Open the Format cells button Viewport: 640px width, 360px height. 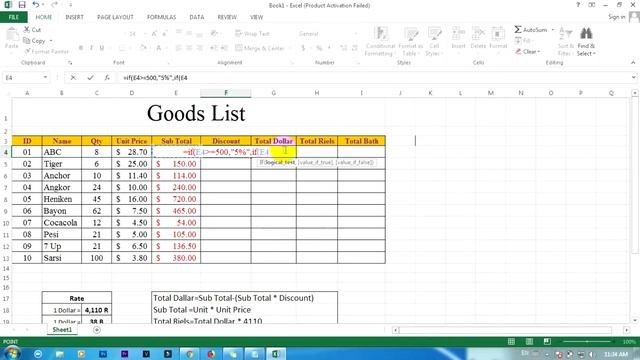[498, 38]
